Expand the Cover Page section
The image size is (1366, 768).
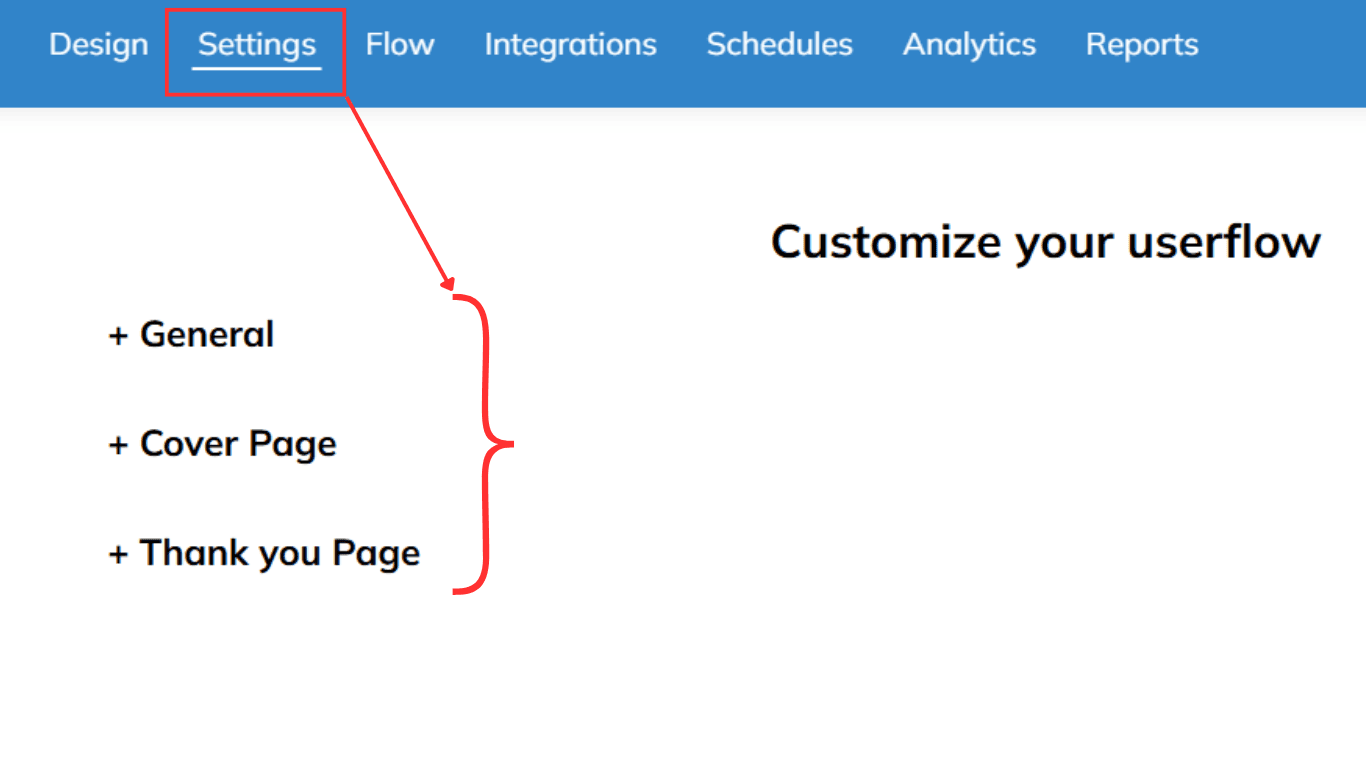coord(238,444)
